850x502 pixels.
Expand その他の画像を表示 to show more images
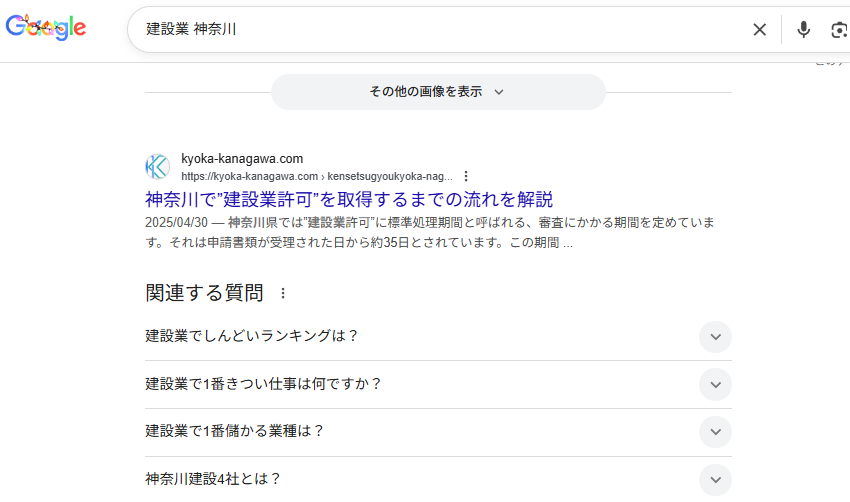click(x=438, y=92)
